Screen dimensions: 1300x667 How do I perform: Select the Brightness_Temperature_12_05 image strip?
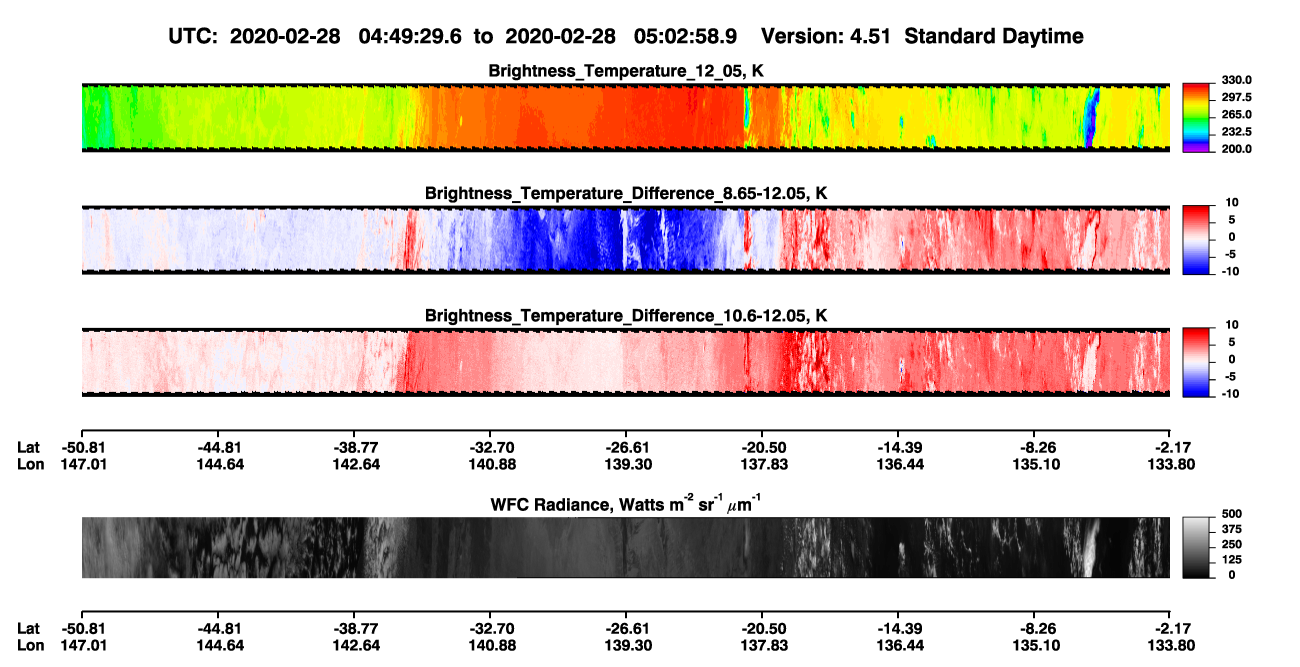(x=625, y=118)
